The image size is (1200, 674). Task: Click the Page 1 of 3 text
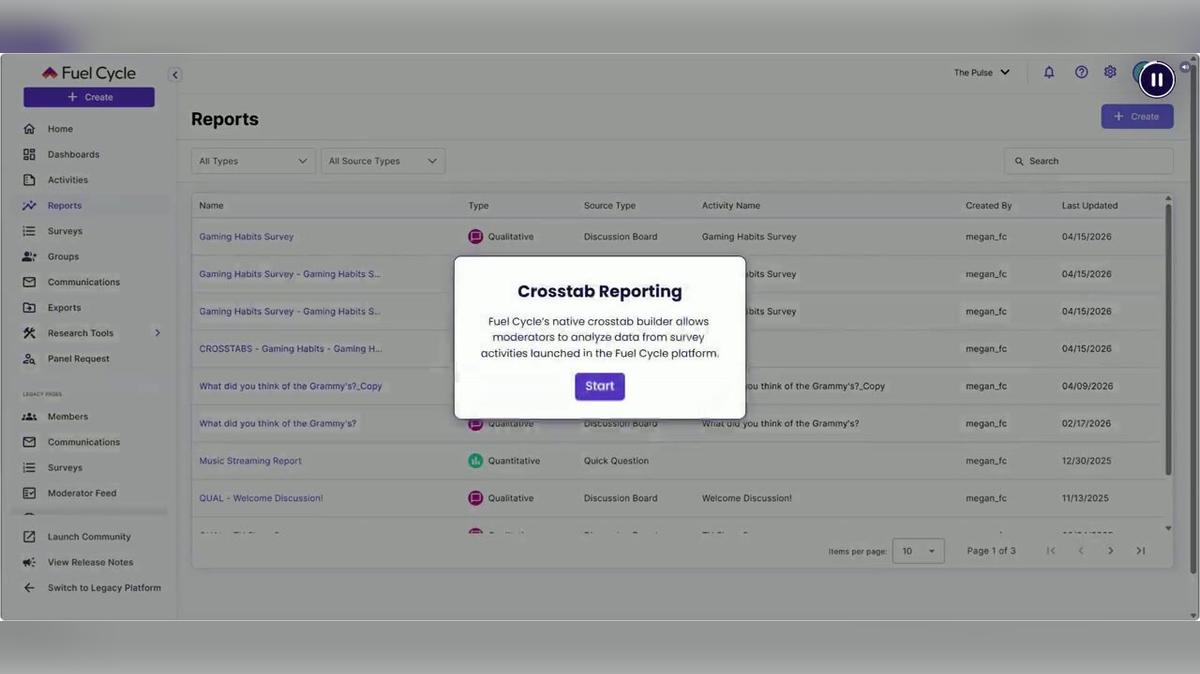(991, 551)
